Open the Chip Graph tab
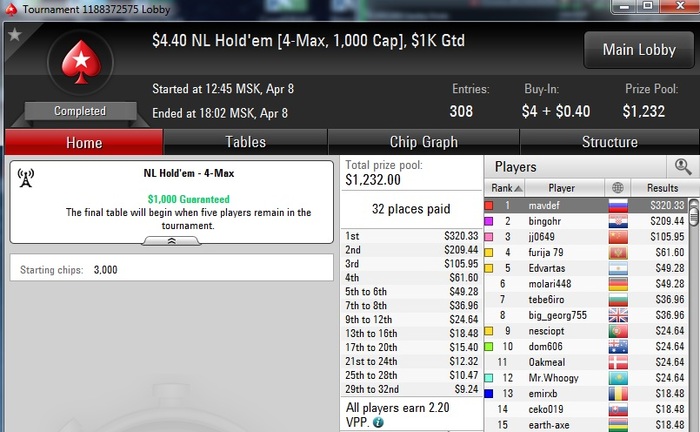The width and height of the screenshot is (700, 432). (x=424, y=142)
